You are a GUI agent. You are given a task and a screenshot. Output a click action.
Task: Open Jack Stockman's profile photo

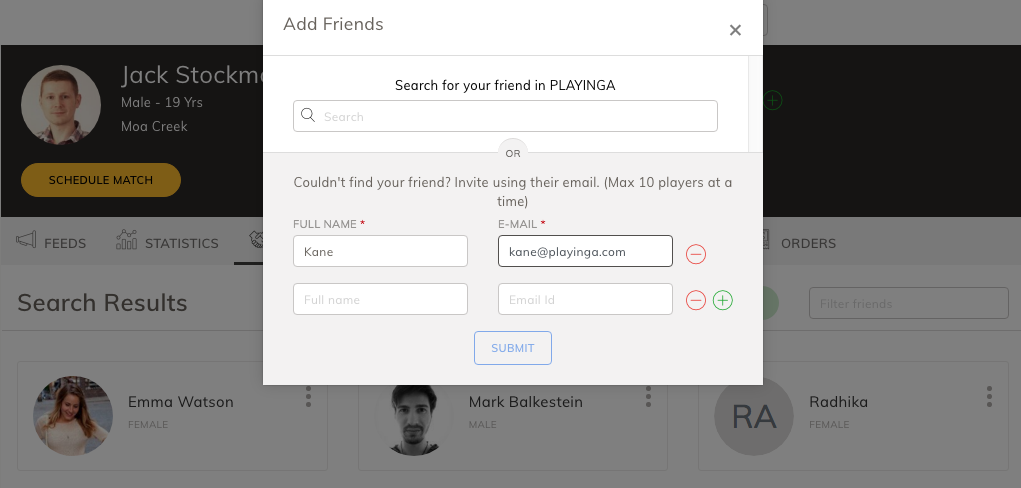click(x=61, y=105)
